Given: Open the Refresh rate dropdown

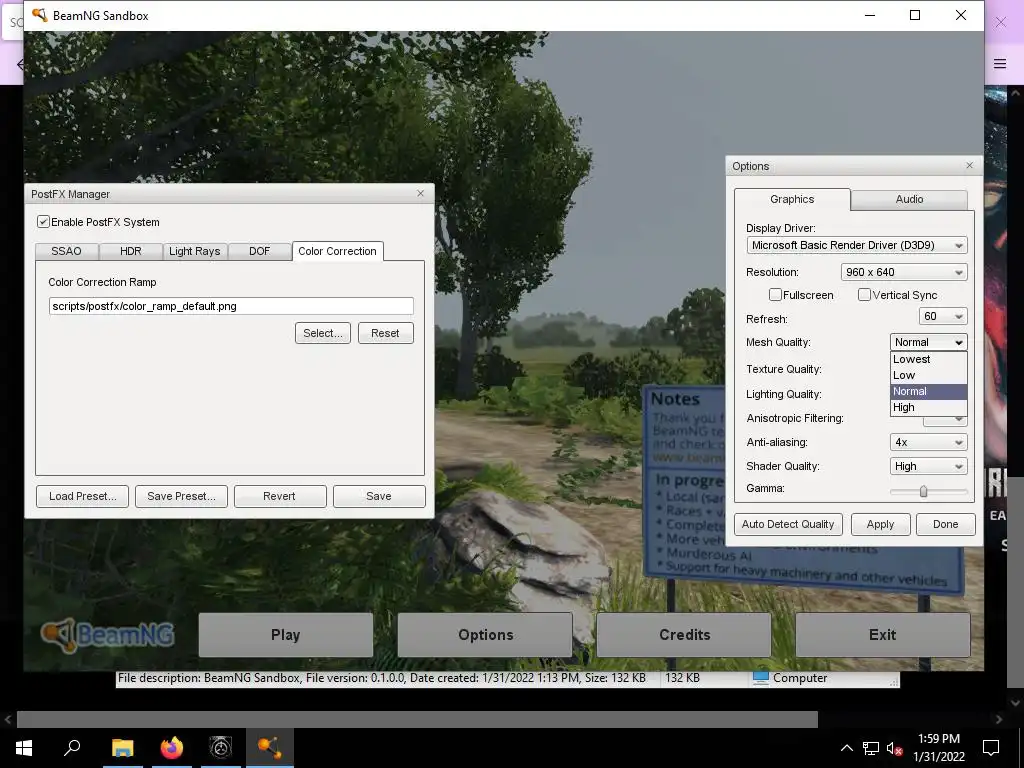Looking at the screenshot, I should (943, 316).
